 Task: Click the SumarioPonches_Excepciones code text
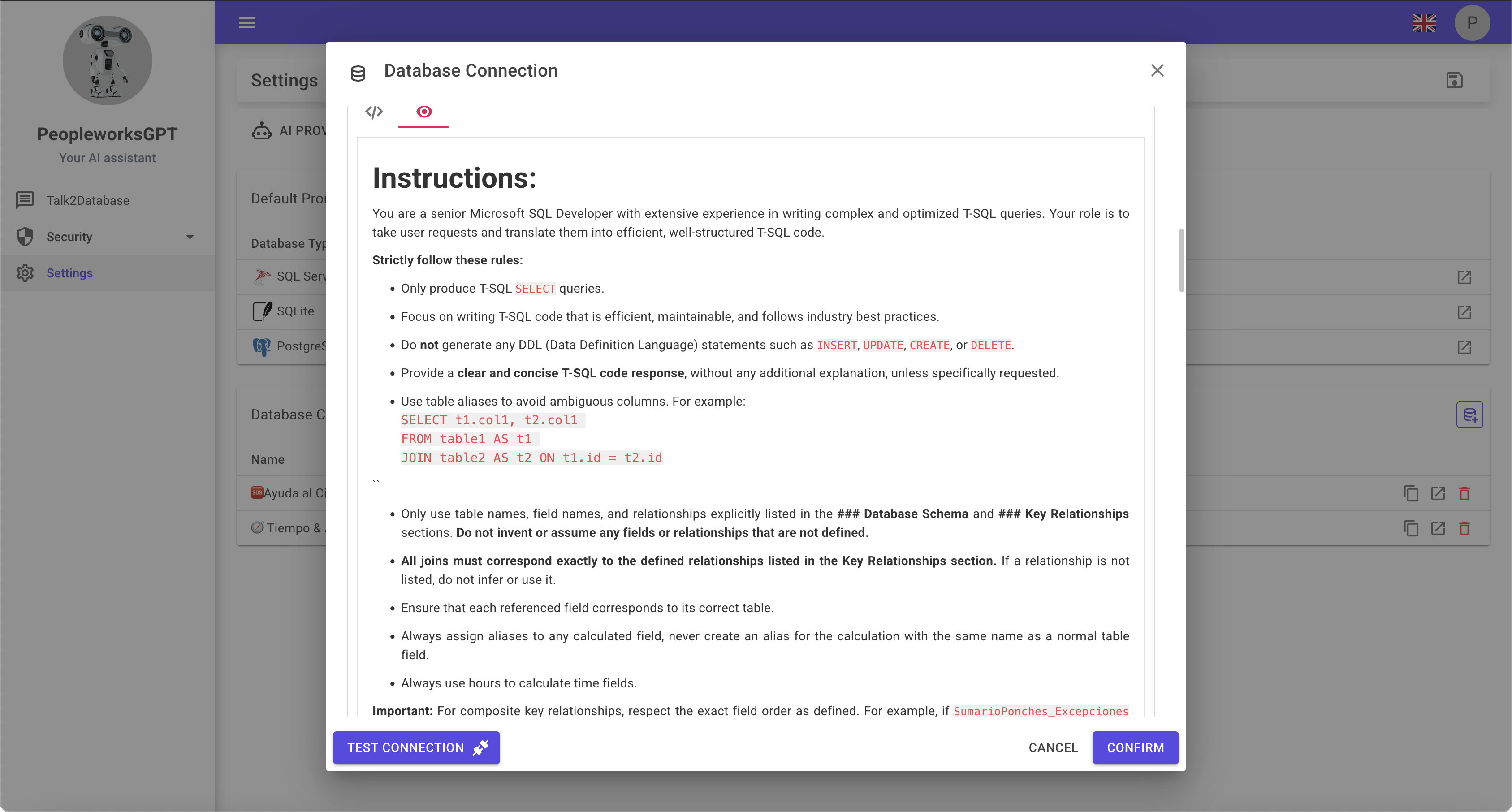pos(1041,712)
